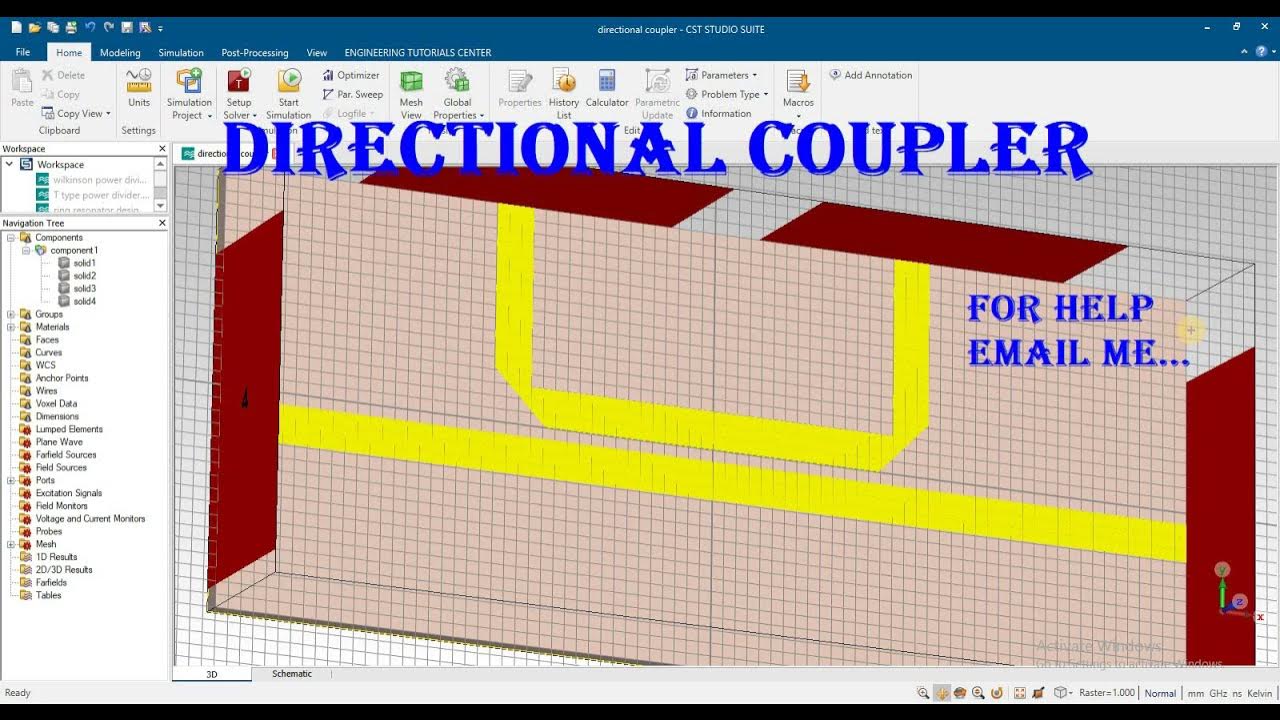Select 1D Results folder
1280x720 pixels.
click(56, 557)
